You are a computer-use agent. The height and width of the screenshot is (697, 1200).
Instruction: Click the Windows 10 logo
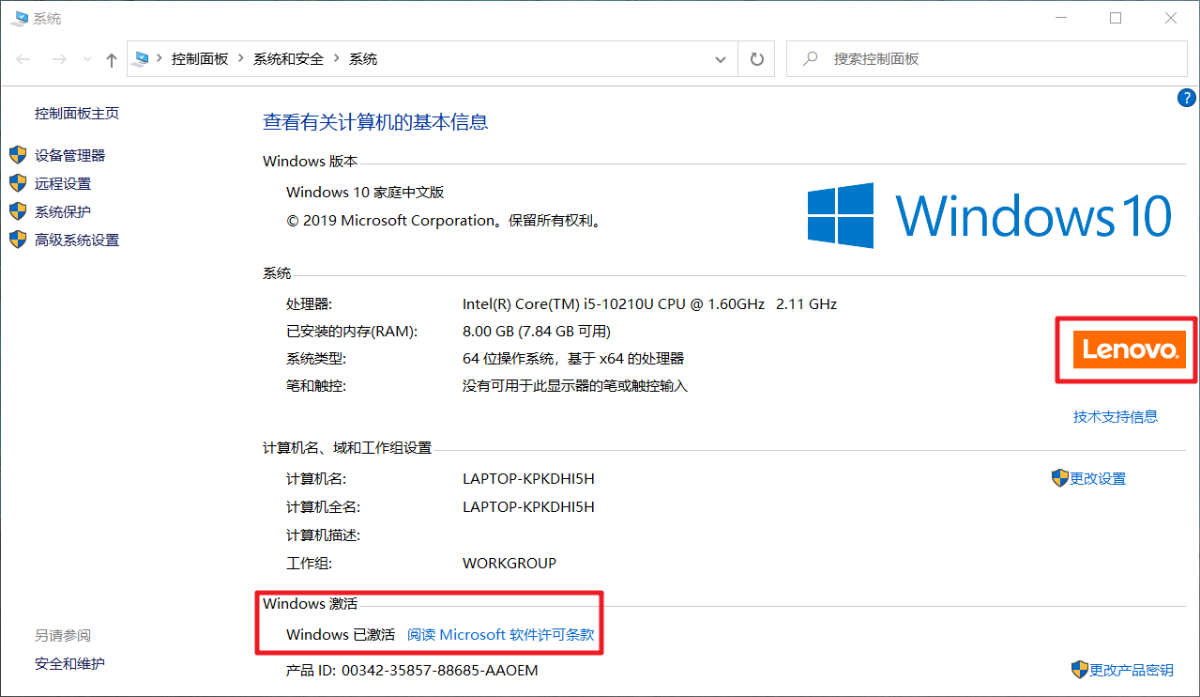tap(990, 215)
